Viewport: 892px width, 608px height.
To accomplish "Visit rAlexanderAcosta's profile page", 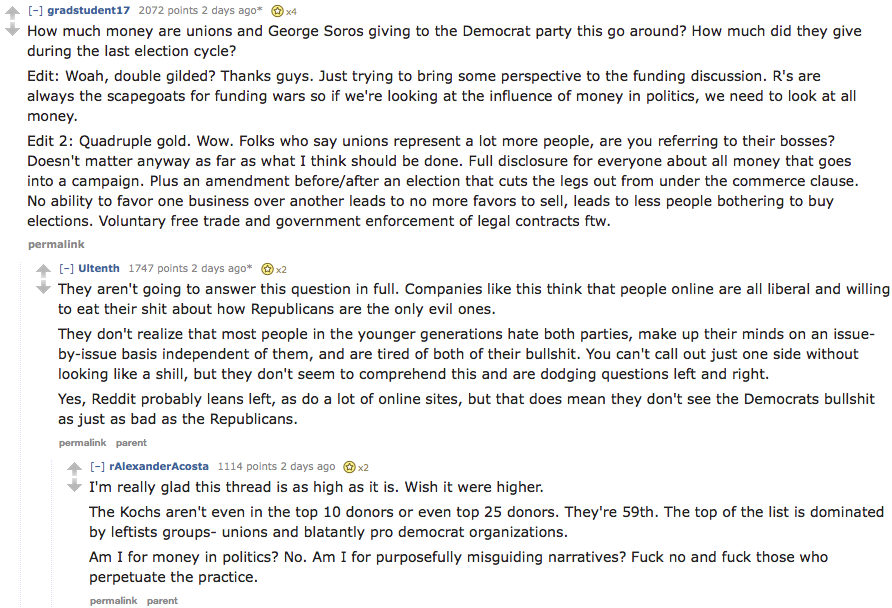I will point(159,466).
